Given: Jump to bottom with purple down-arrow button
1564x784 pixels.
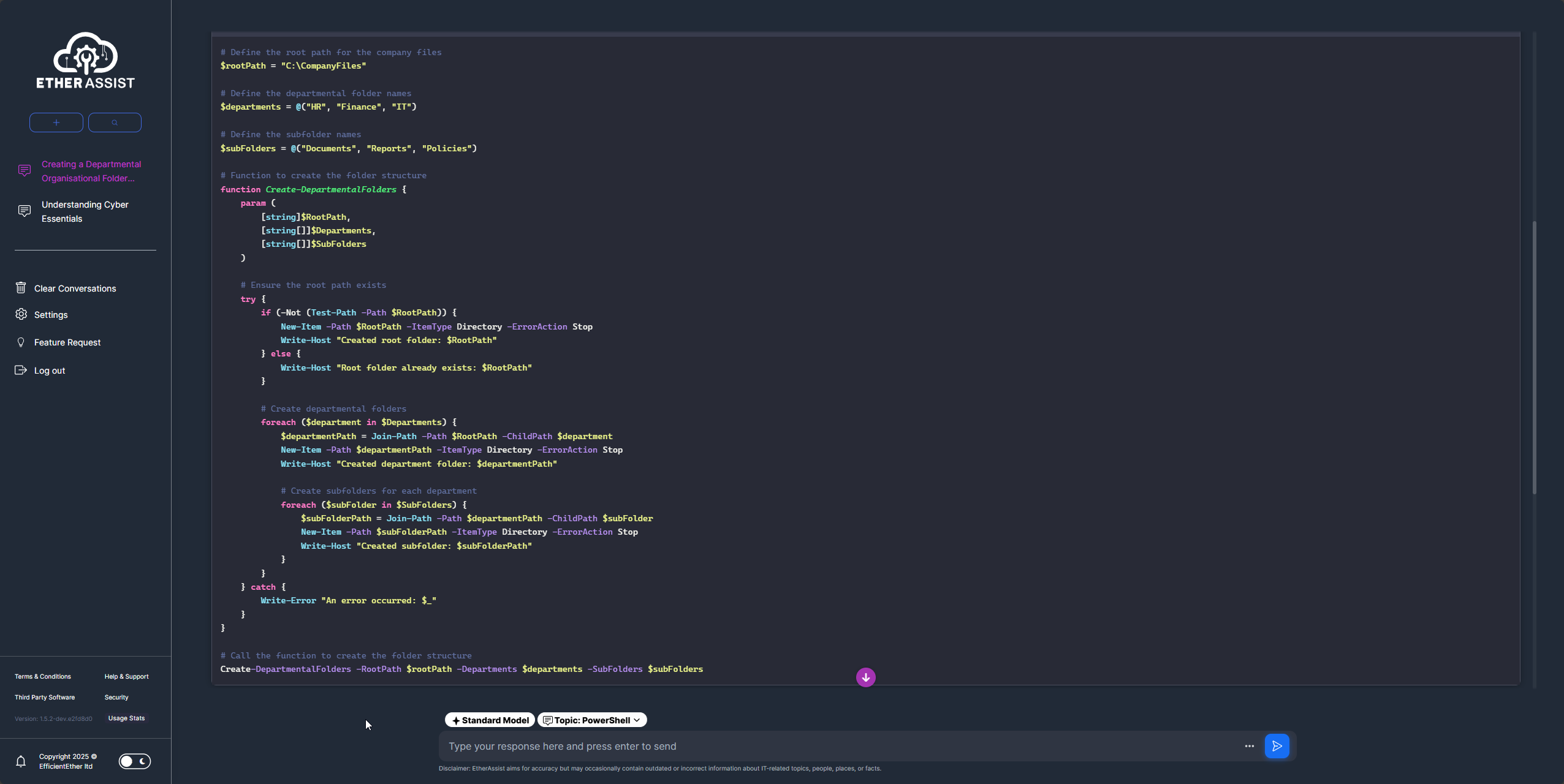Looking at the screenshot, I should [866, 677].
